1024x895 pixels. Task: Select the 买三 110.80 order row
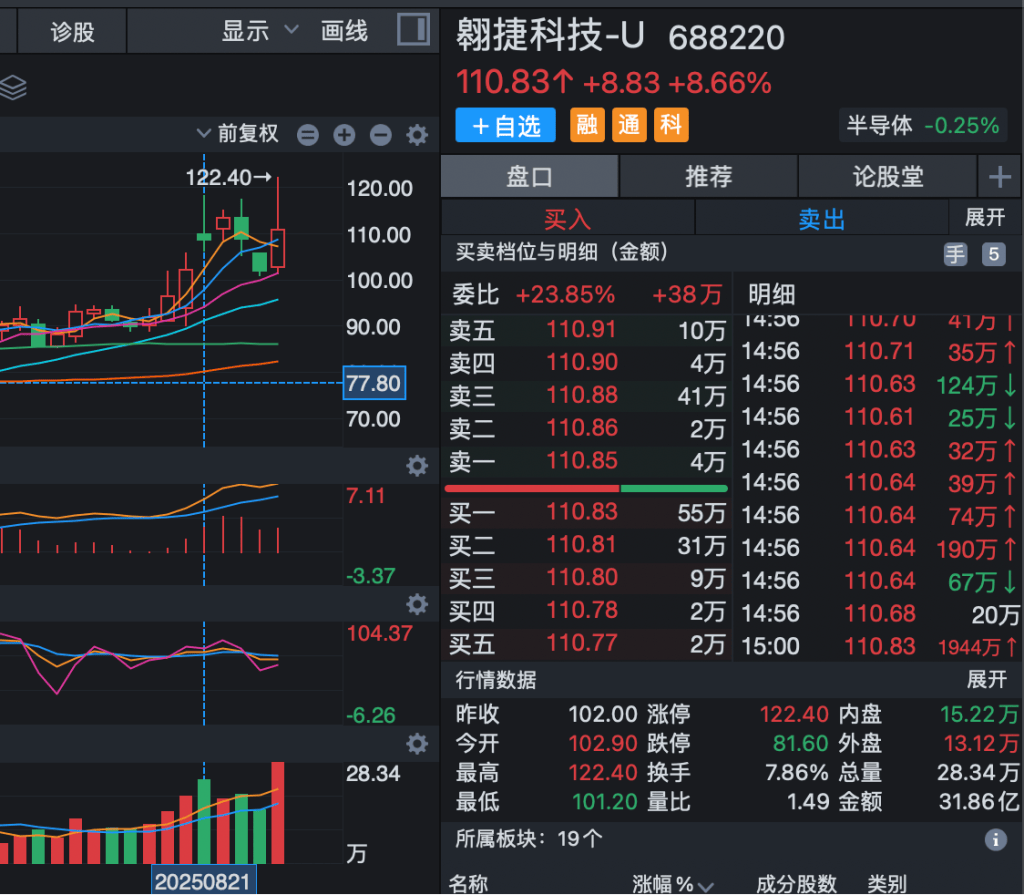(x=586, y=578)
